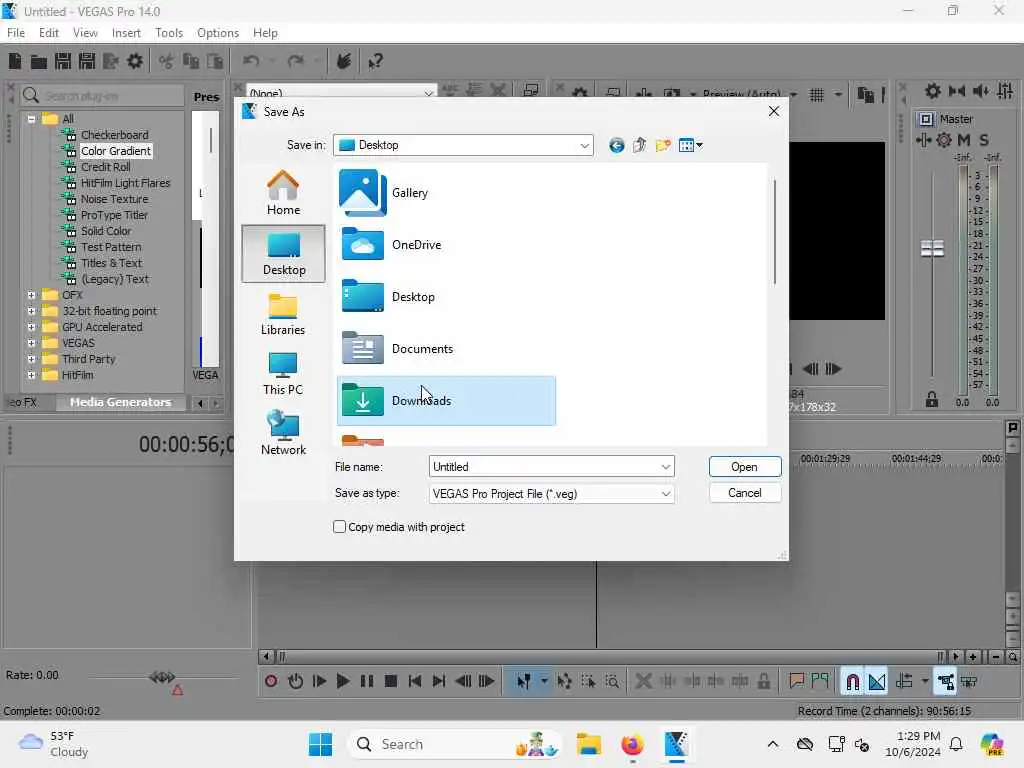Select Checkerboard media generator
This screenshot has width=1024, height=768.
(114, 135)
